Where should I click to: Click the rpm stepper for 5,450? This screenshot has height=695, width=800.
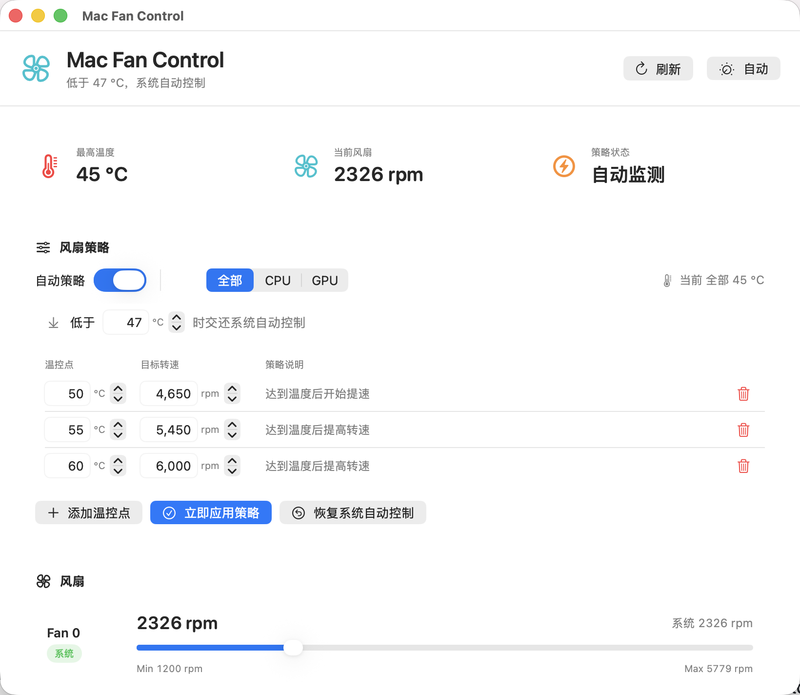tap(233, 430)
